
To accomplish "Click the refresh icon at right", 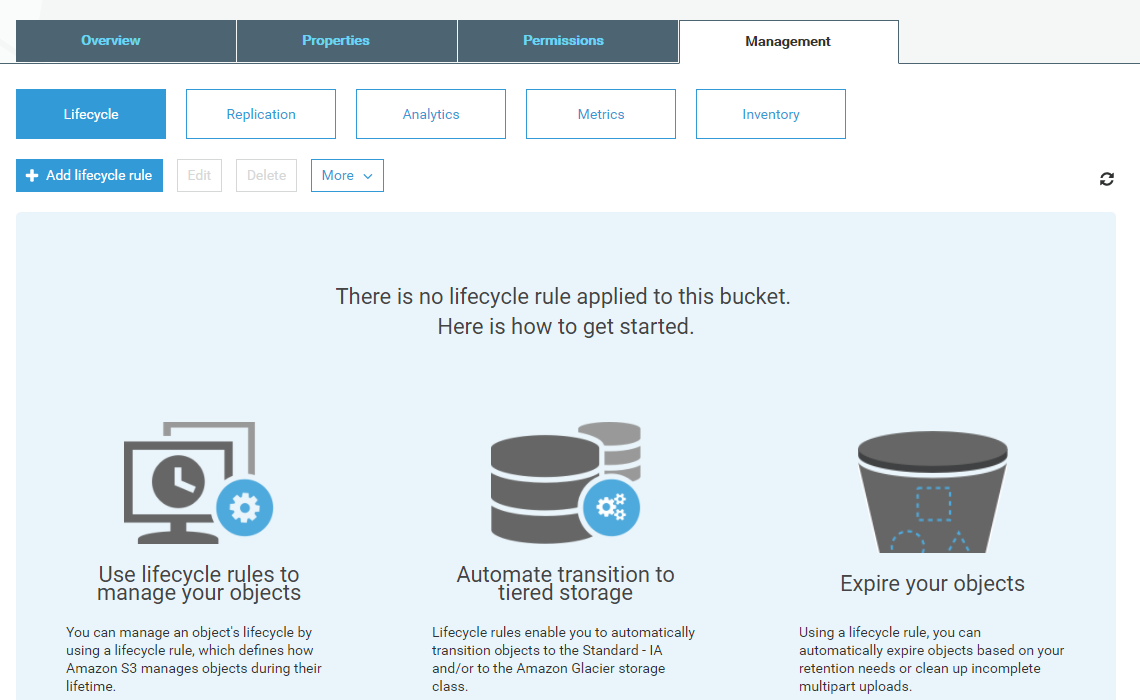I will click(1106, 179).
